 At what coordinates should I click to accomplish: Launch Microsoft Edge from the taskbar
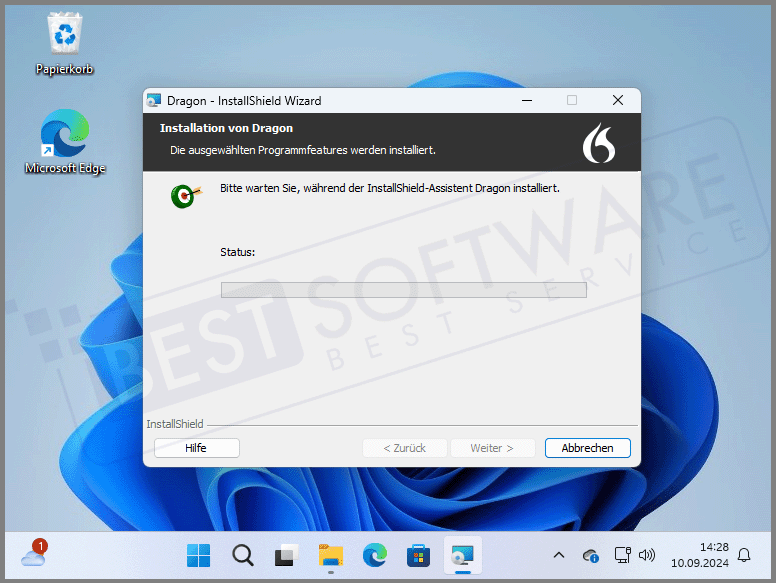(x=375, y=555)
